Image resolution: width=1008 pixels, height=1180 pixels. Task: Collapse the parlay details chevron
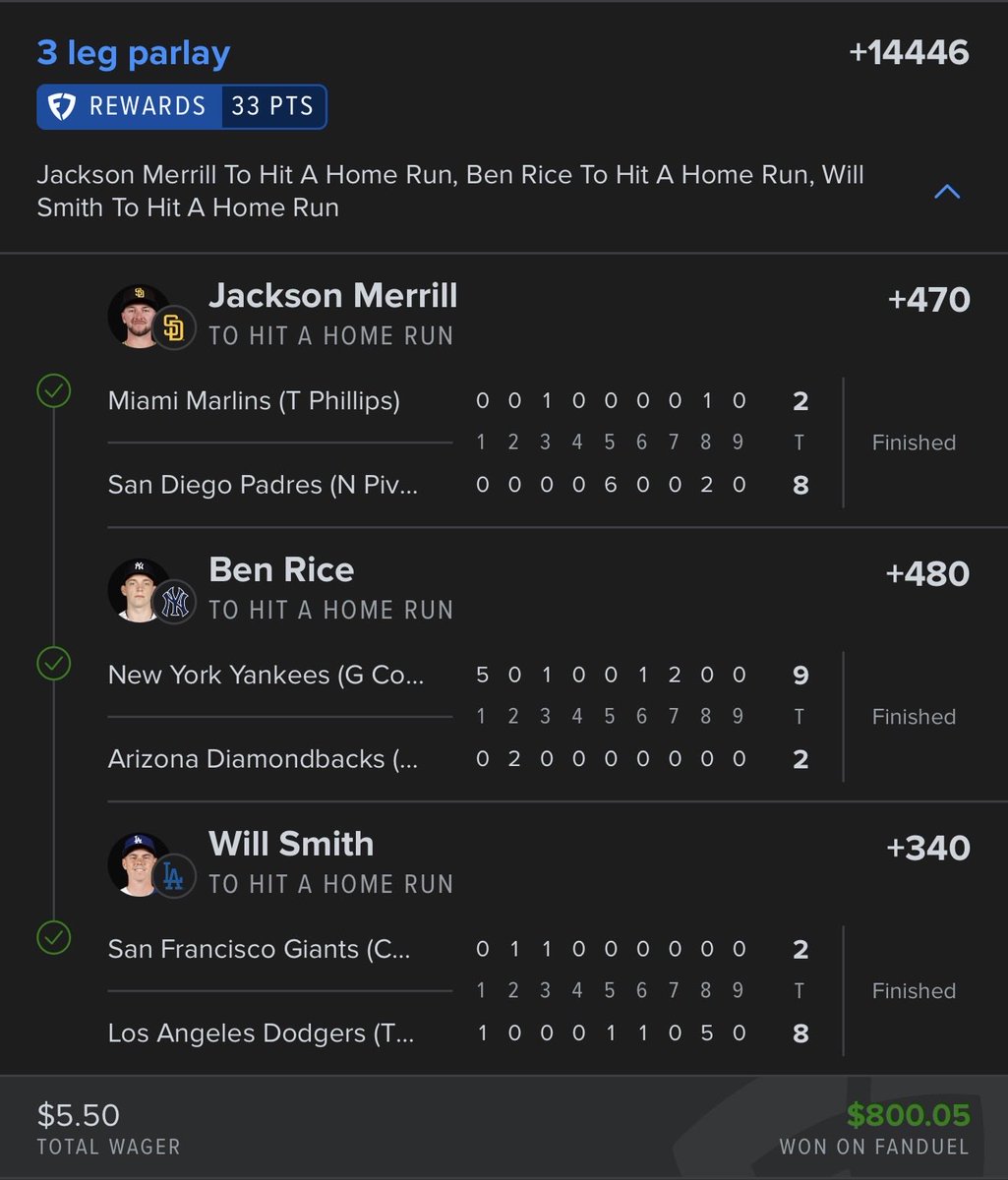[946, 192]
